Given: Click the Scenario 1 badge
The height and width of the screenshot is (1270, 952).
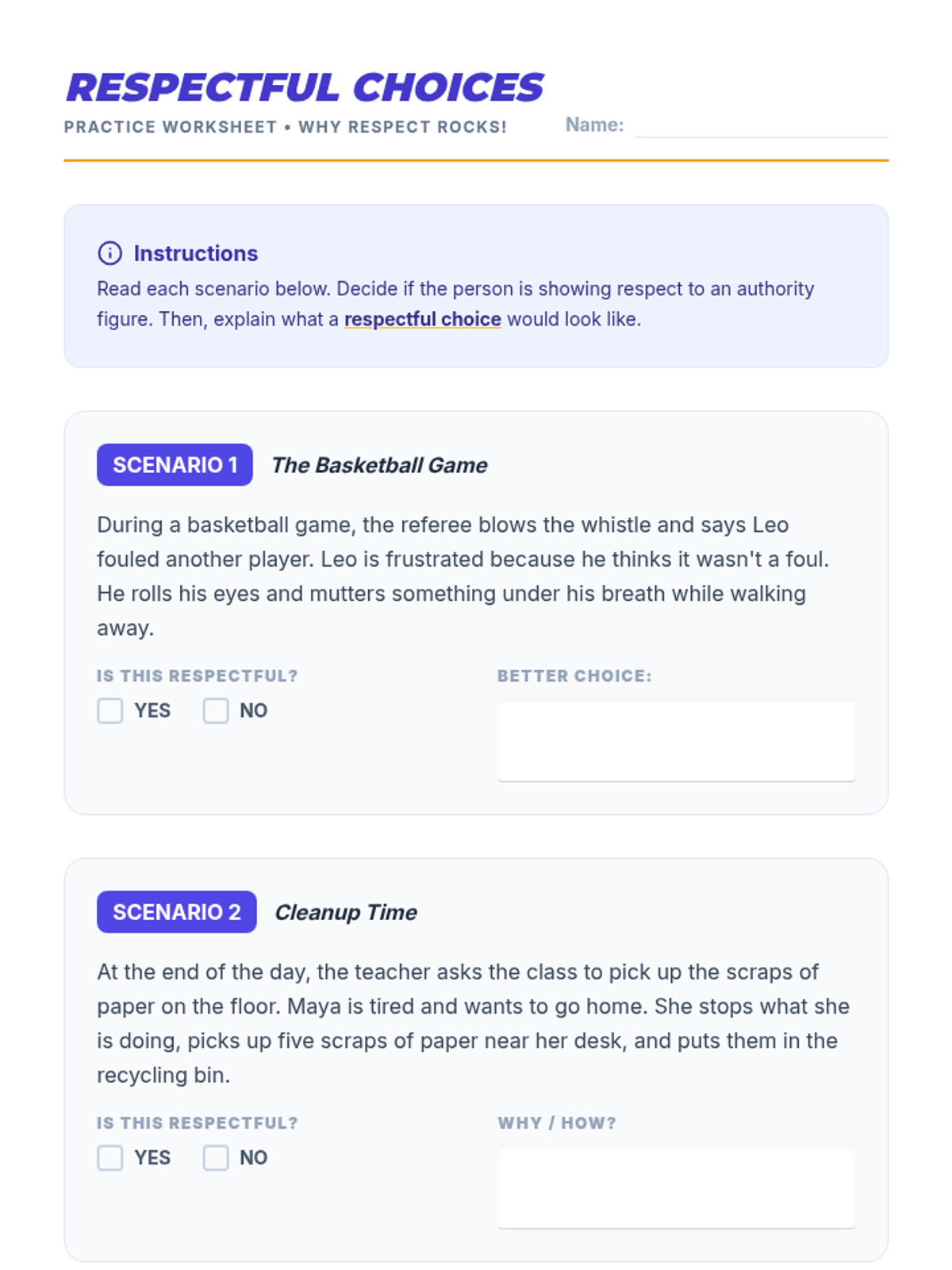Looking at the screenshot, I should (x=175, y=465).
